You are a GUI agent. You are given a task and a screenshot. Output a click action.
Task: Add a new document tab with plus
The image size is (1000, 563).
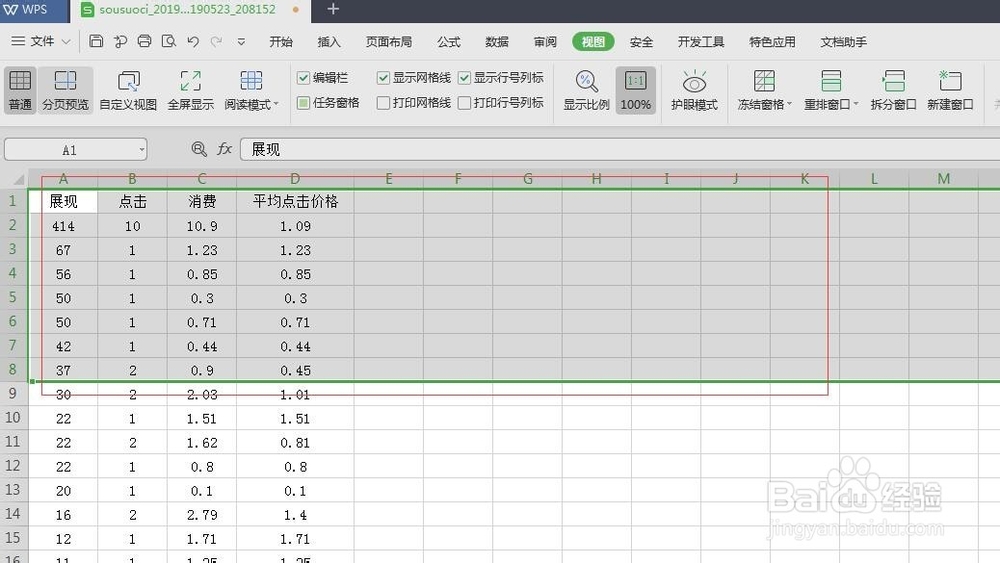(x=333, y=10)
